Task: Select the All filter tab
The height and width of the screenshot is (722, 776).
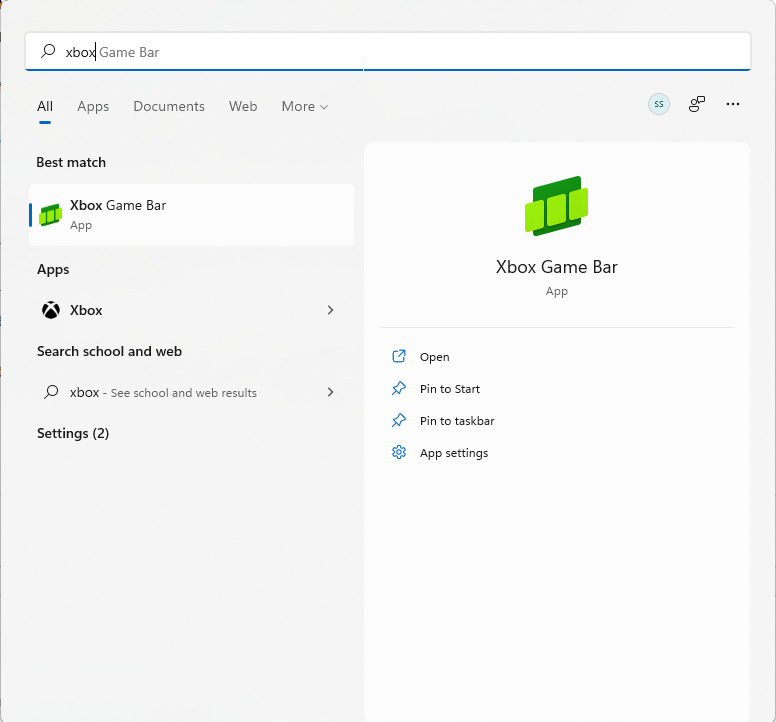Action: (45, 107)
